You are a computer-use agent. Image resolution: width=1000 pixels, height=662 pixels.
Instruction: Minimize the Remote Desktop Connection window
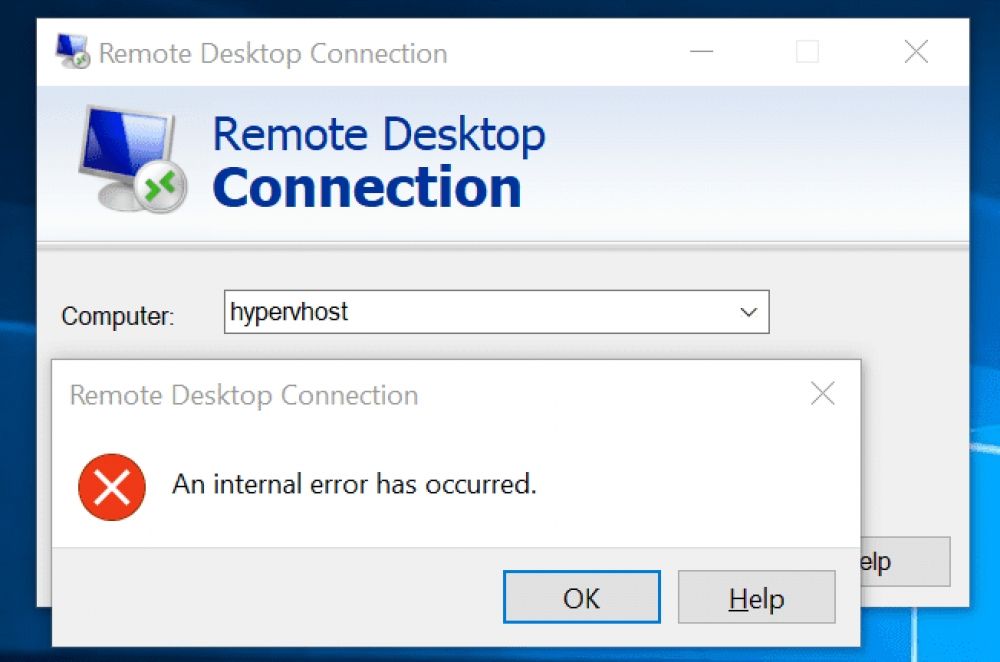(x=701, y=52)
